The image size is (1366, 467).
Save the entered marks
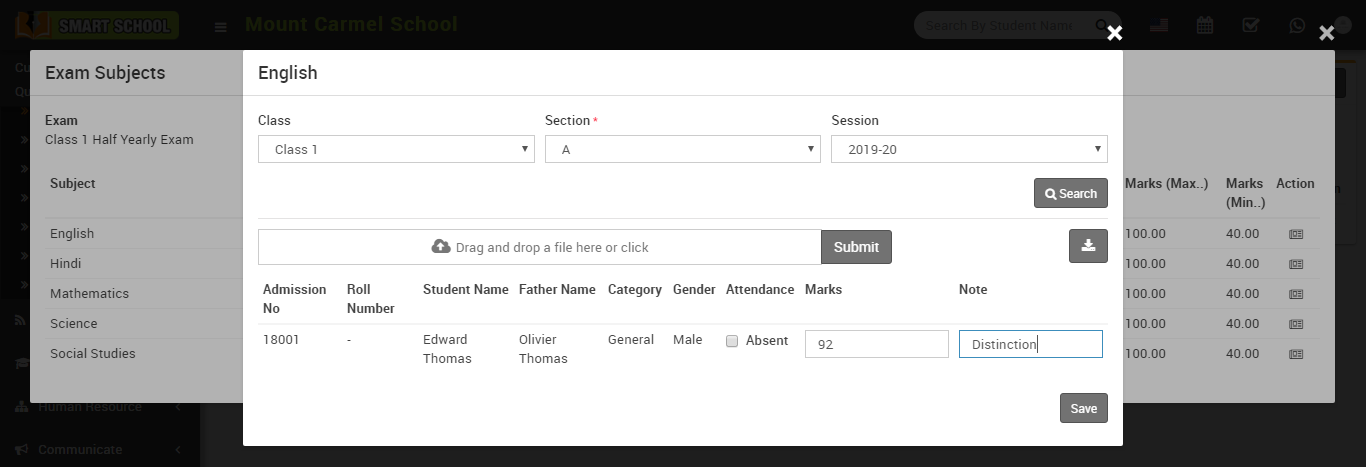click(x=1083, y=408)
